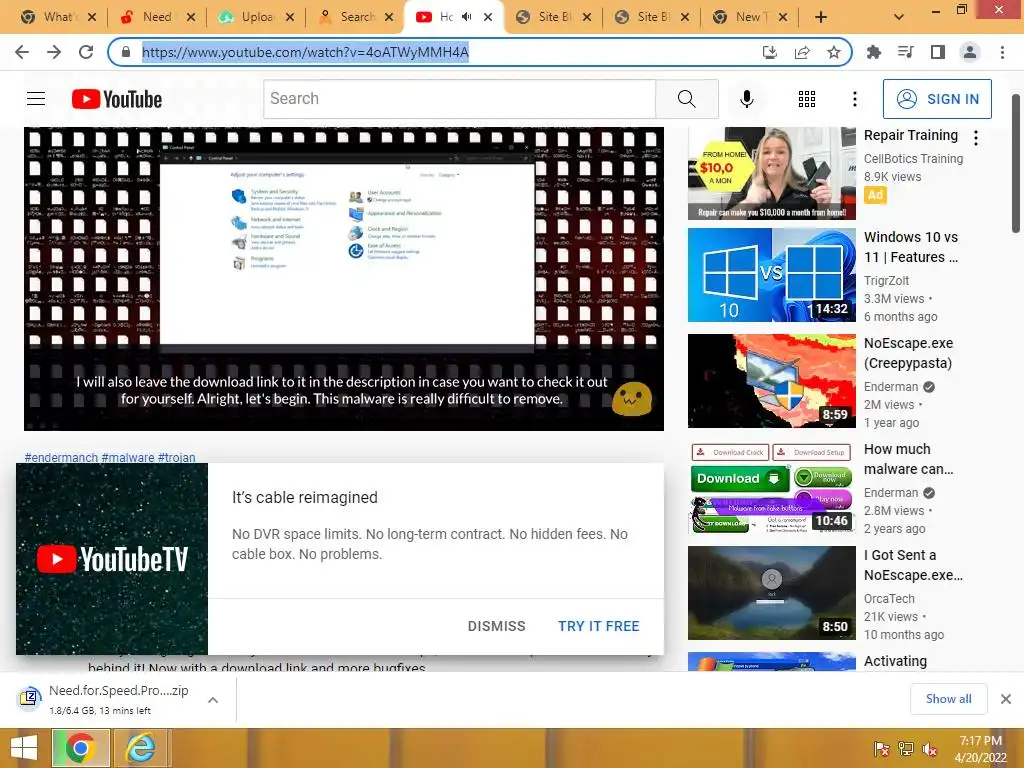The width and height of the screenshot is (1024, 768).
Task: Open the tab search dropdown arrow
Action: [x=899, y=17]
